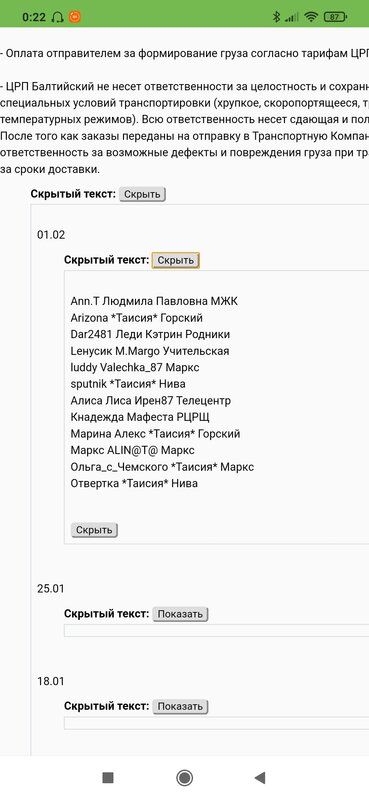369x800 pixels.
Task: Tap the headphones icon in status bar
Action: (x=58, y=17)
